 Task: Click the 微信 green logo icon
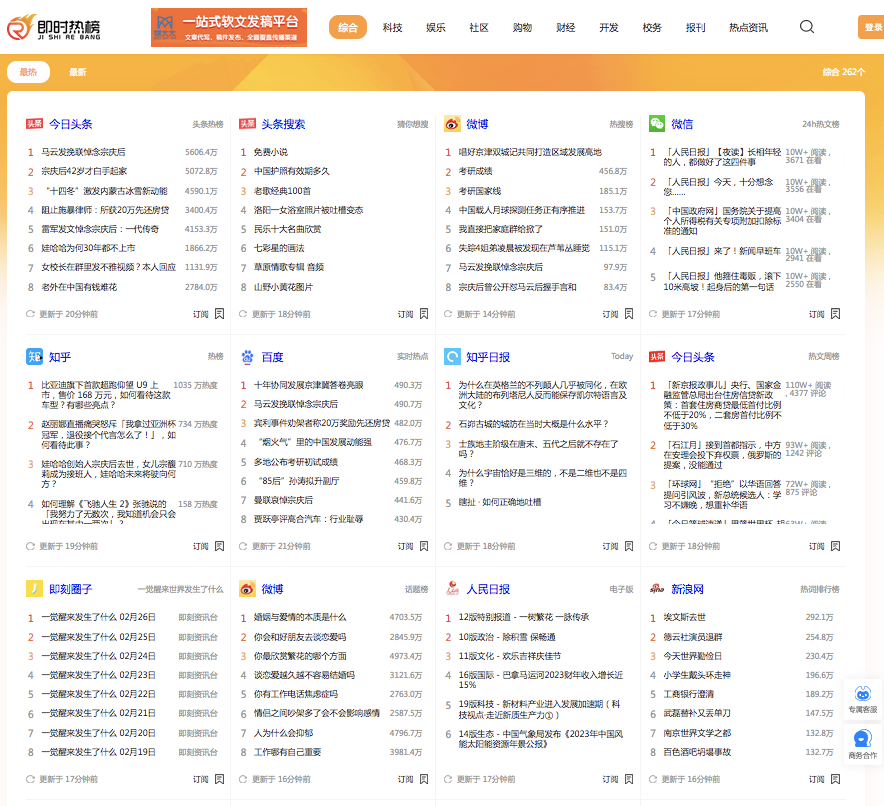click(x=657, y=123)
